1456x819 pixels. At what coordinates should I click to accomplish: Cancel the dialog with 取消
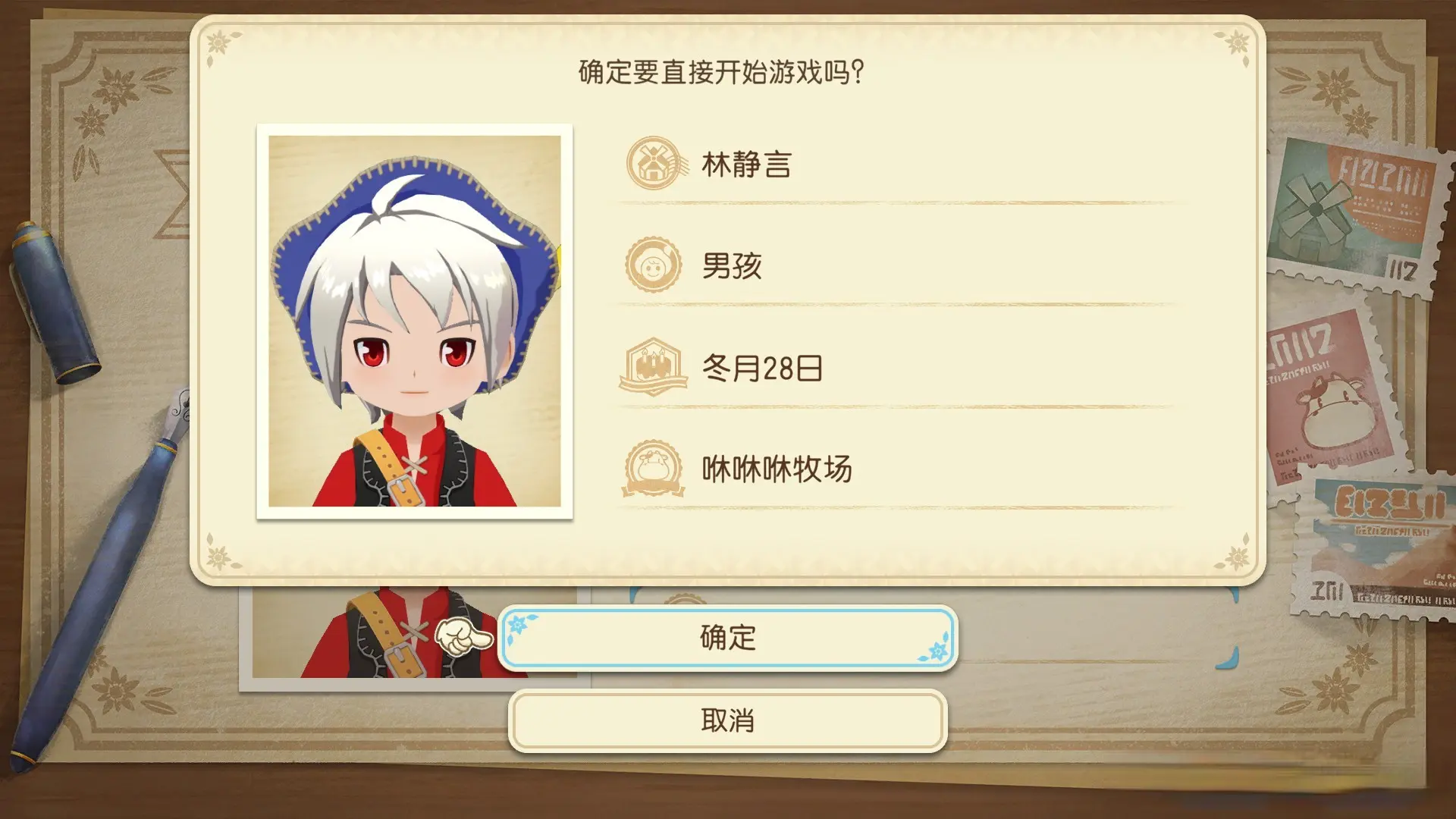coord(728,720)
